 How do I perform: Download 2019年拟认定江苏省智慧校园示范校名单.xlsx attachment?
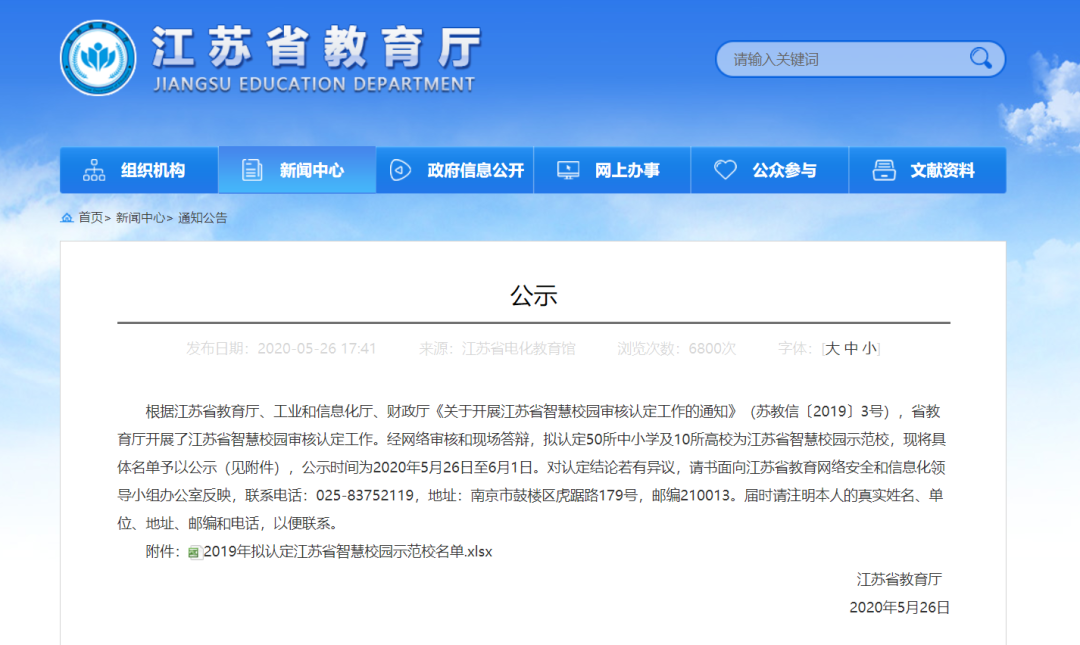click(348, 551)
